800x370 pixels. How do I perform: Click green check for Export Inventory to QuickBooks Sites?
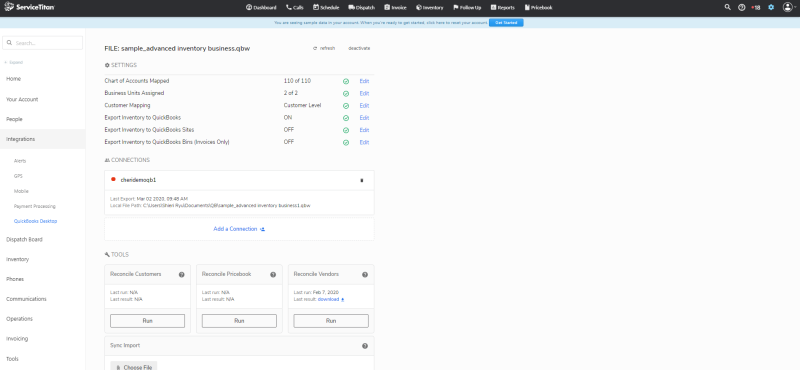click(346, 130)
